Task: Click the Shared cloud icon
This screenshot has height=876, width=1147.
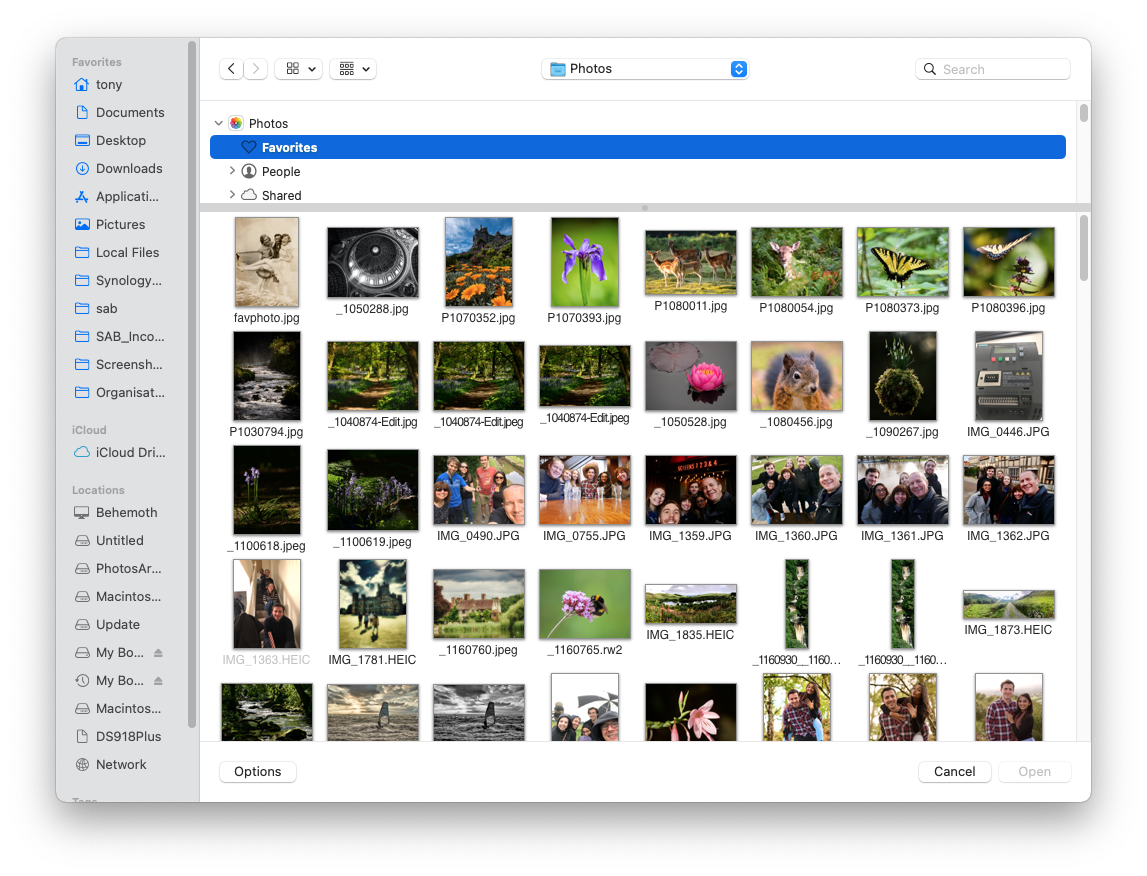Action: pyautogui.click(x=249, y=195)
